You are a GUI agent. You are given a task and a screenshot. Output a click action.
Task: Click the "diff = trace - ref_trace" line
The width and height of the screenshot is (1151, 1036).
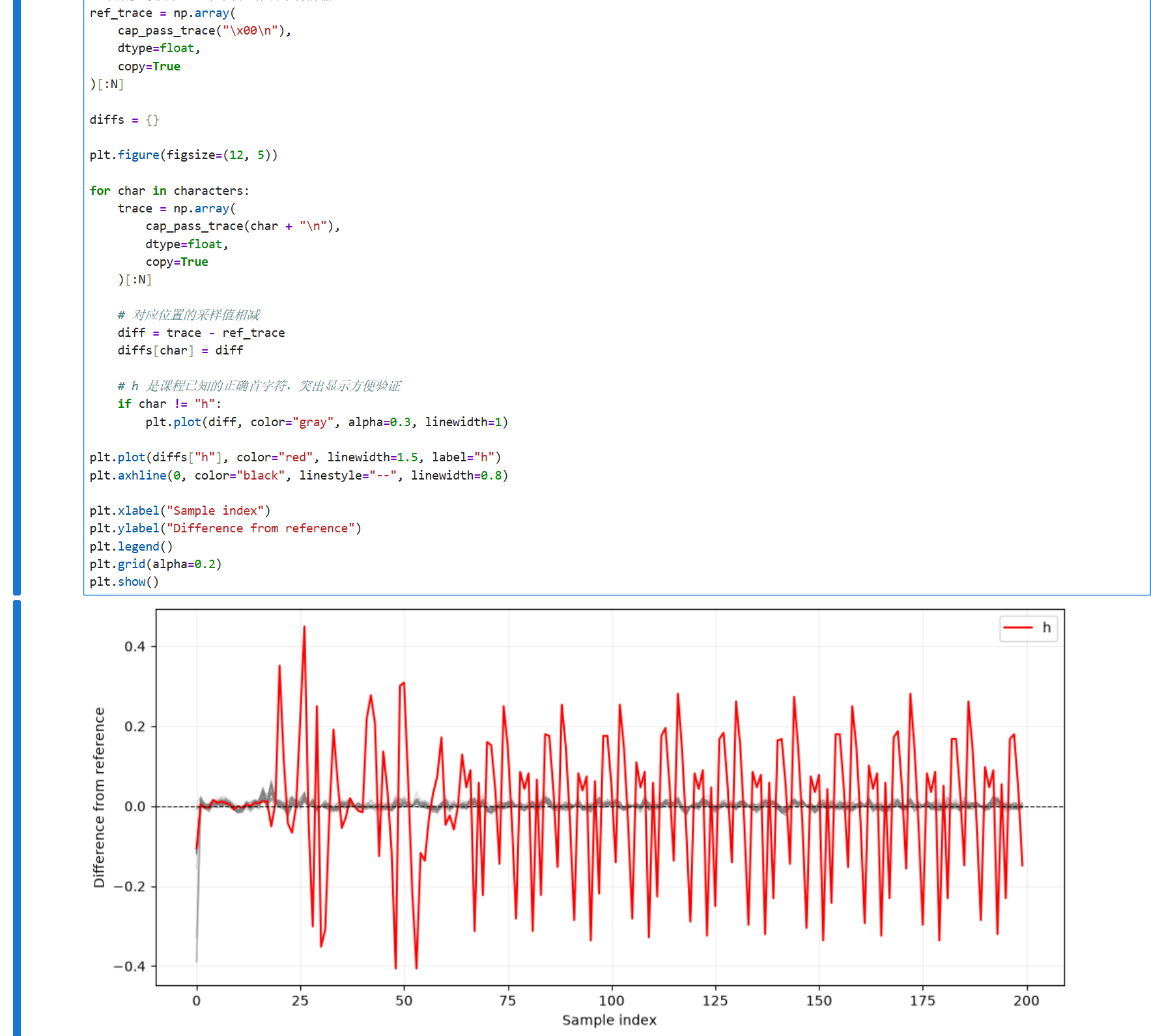pos(201,333)
